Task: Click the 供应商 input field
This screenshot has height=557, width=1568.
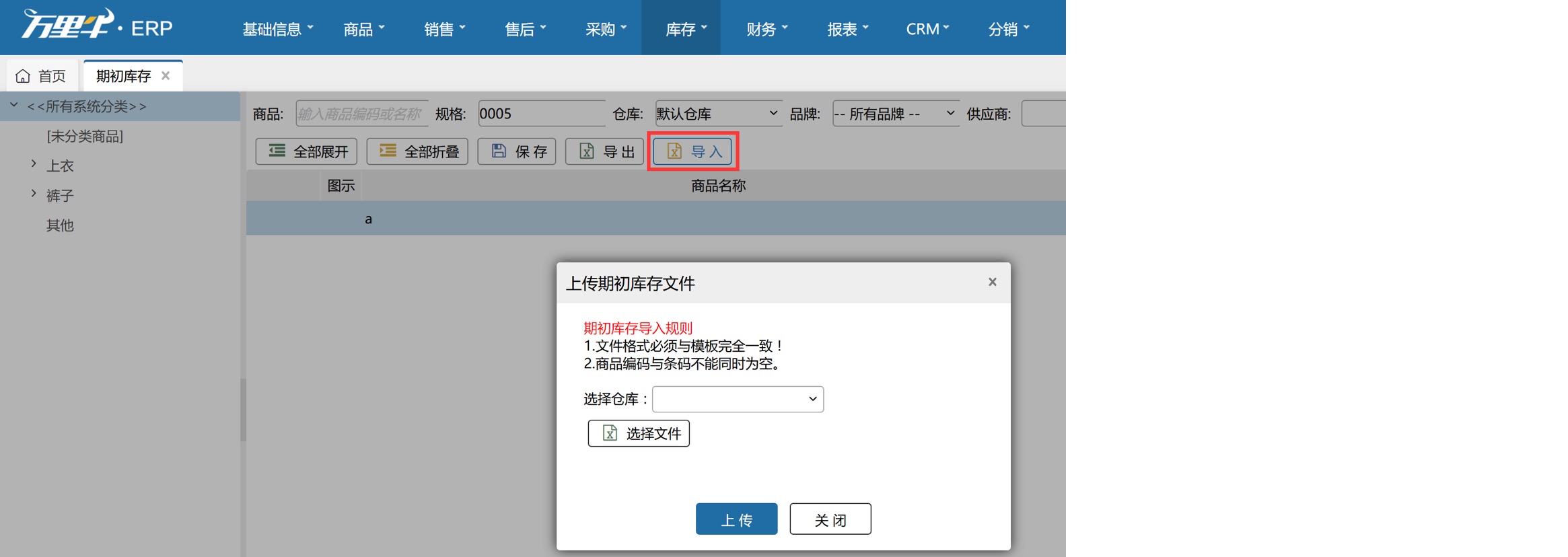Action: [x=1043, y=114]
